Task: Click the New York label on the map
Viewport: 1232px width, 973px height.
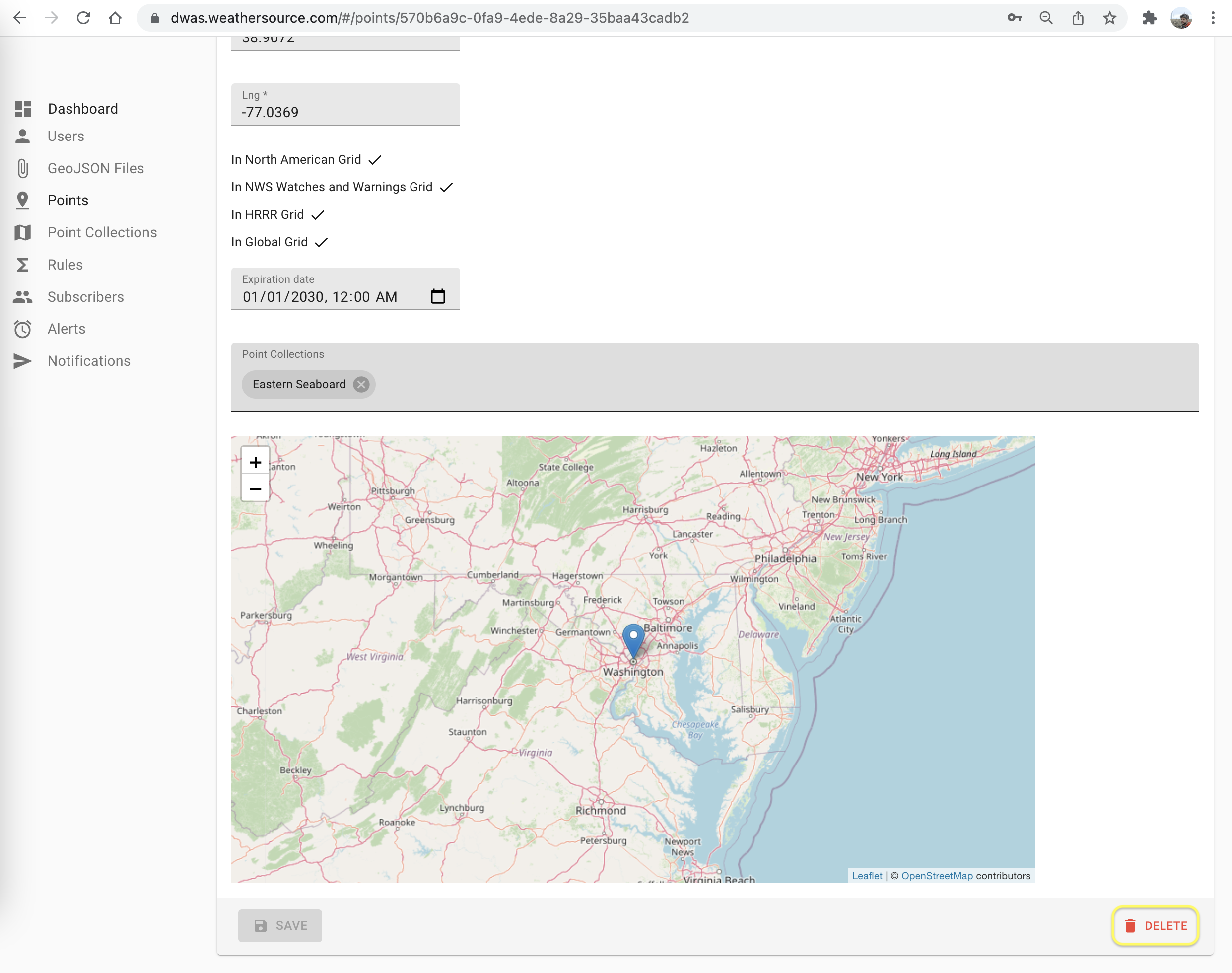Action: (880, 477)
